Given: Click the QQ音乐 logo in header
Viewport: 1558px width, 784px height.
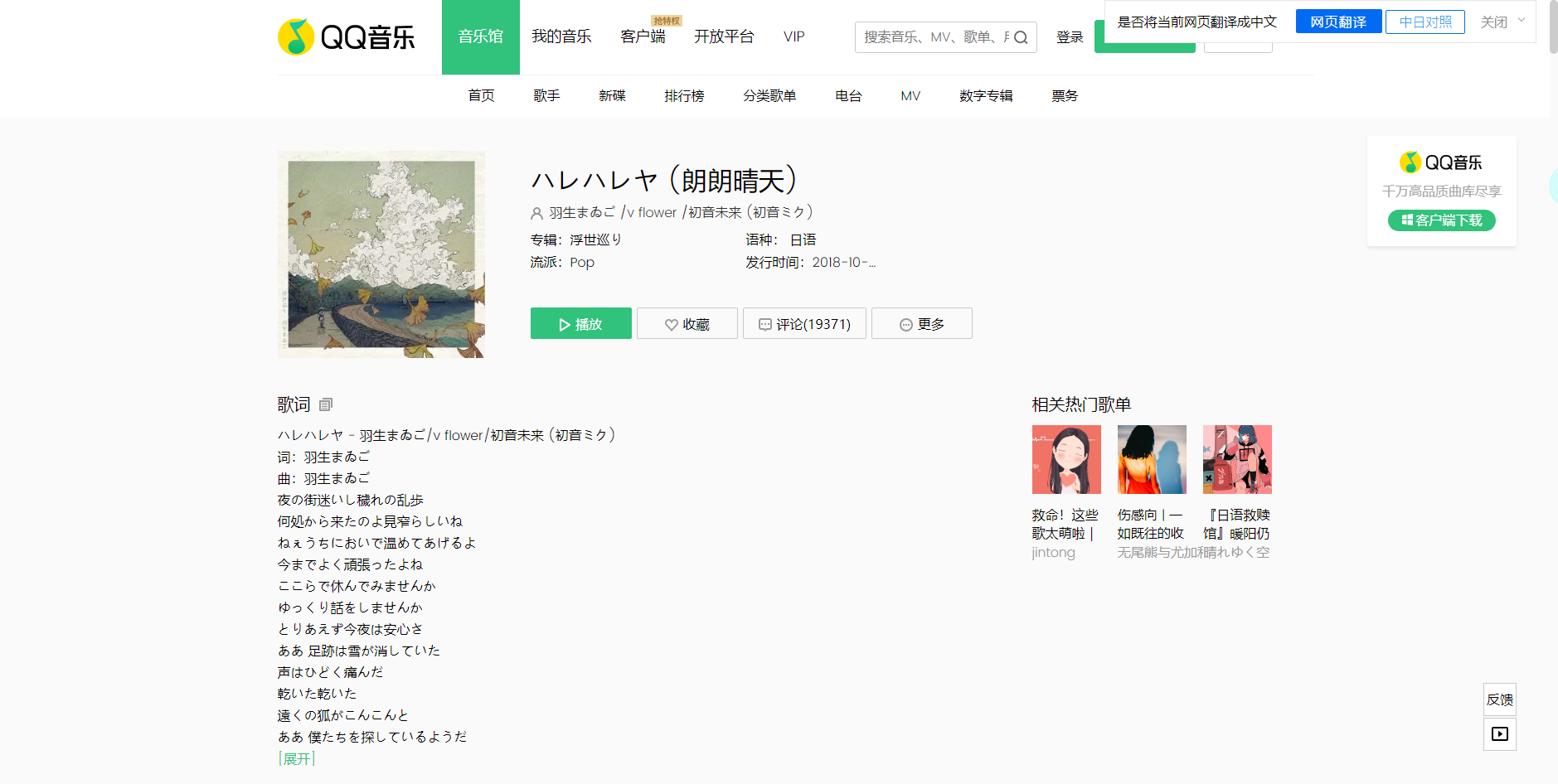Looking at the screenshot, I should click(347, 37).
